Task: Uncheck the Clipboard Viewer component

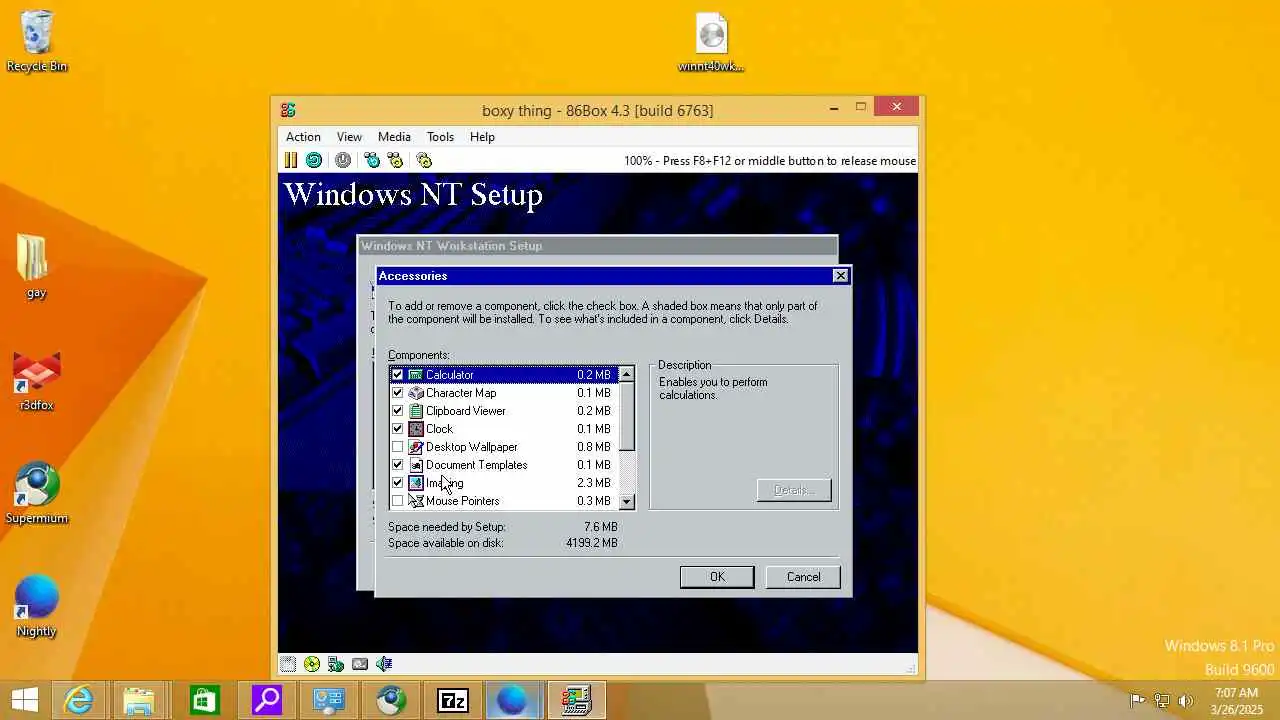Action: point(398,411)
